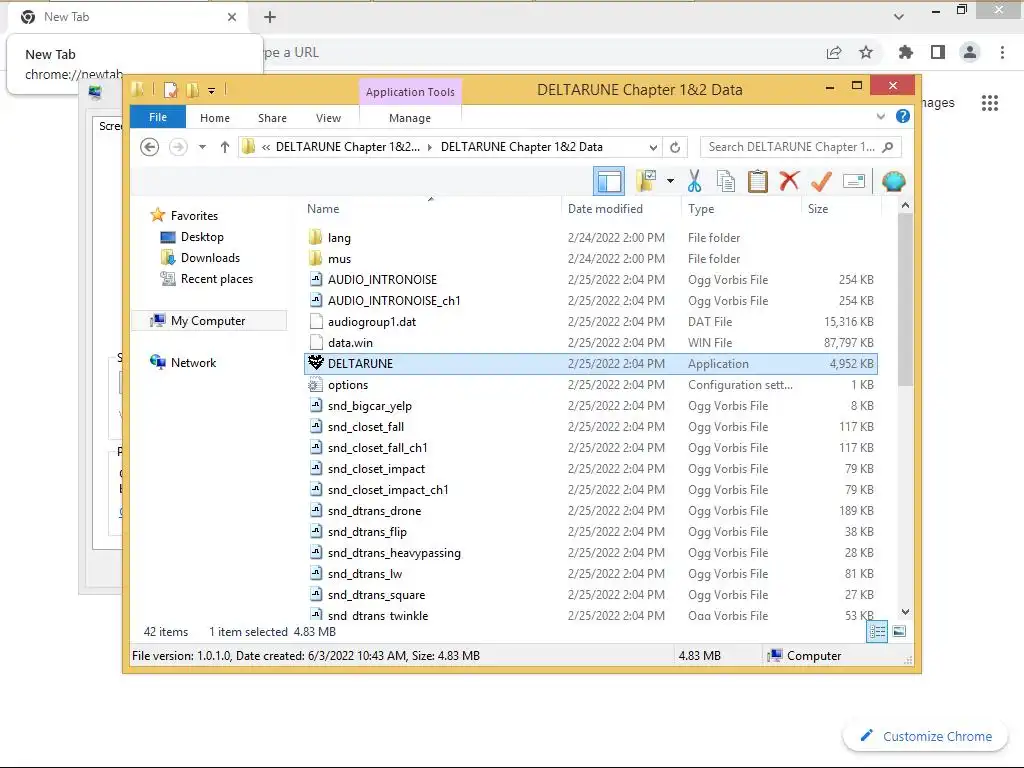Image resolution: width=1024 pixels, height=768 pixels.
Task: Toggle the navigation pane layout icon
Action: click(609, 182)
